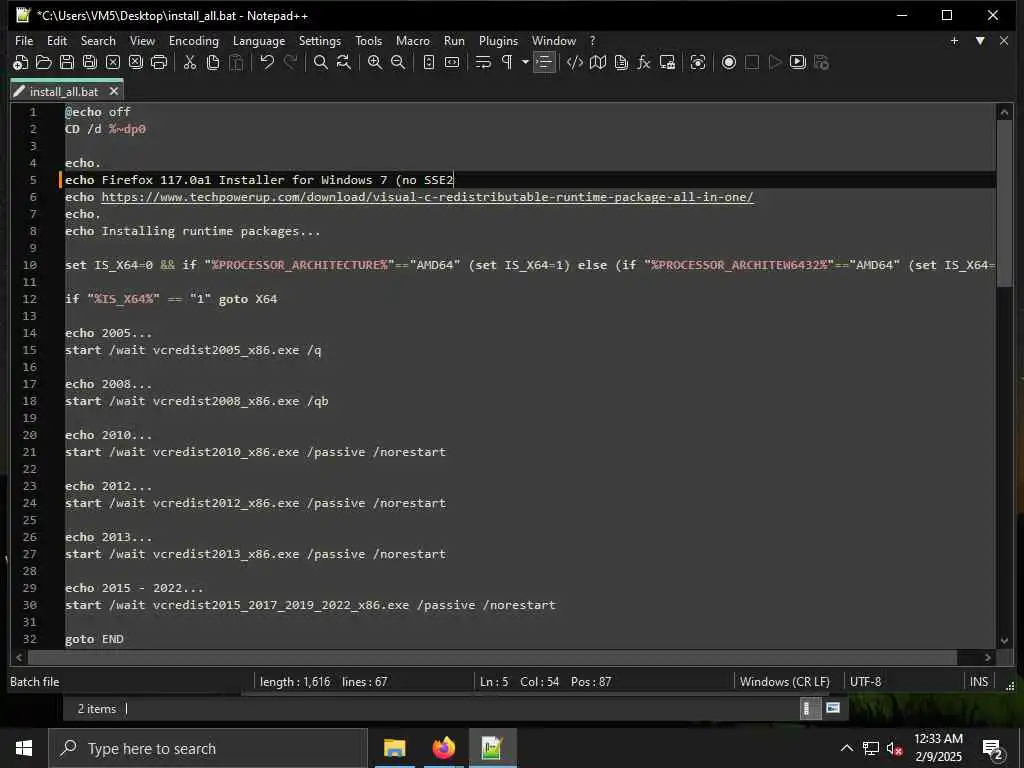Click the Batch file status bar field
1024x768 pixels.
click(130, 682)
